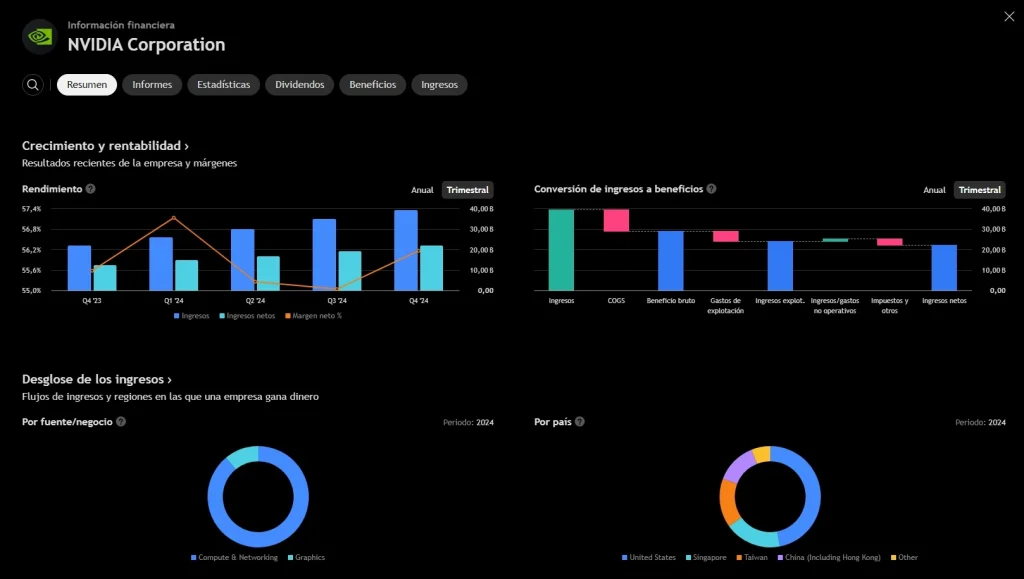Set Rendimiento chart to Trimestral

(468, 190)
